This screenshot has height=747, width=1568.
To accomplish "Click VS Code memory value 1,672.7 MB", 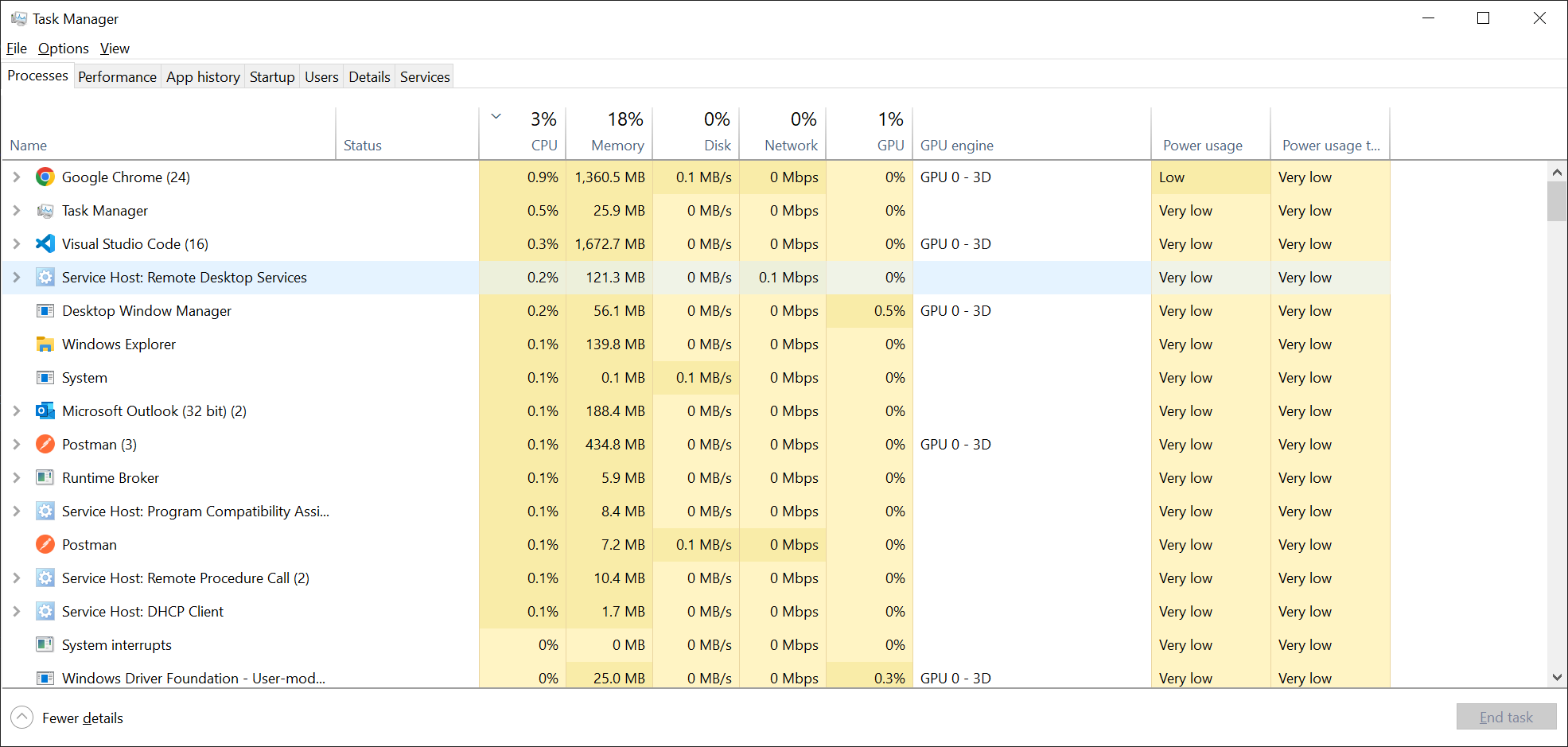I will click(x=609, y=243).
